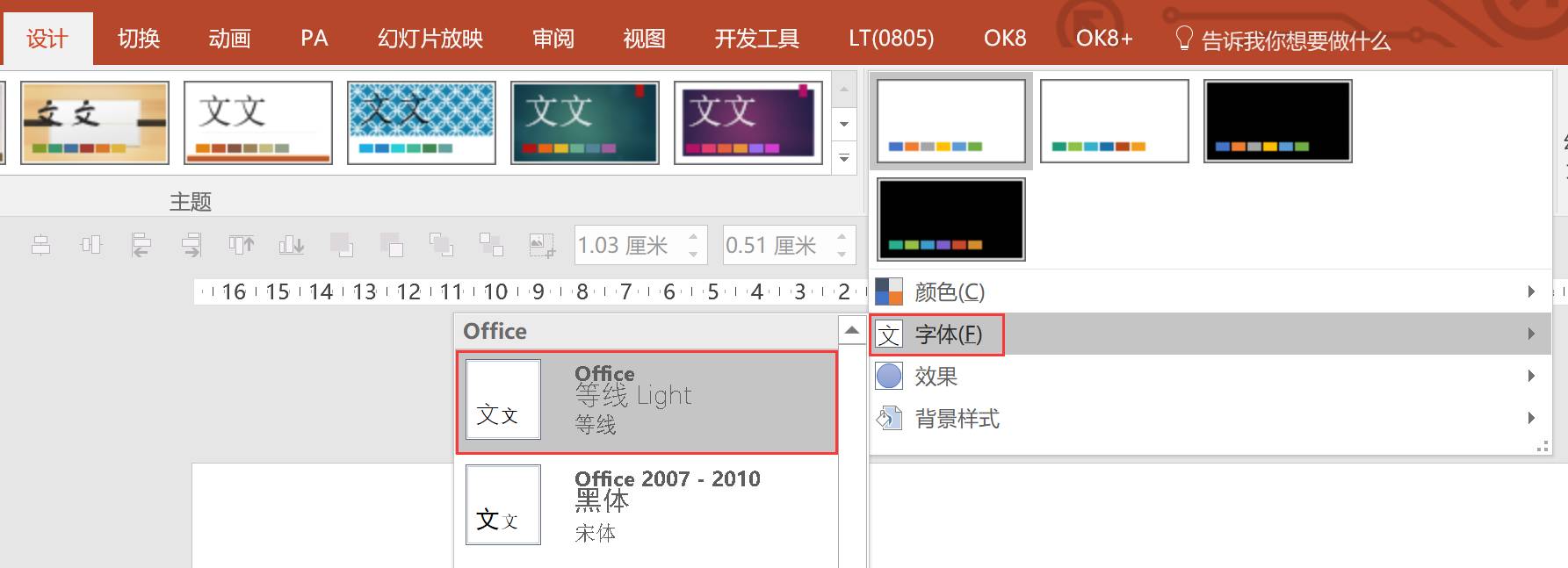Increase the 1.03 厘米 value with up spinner
Image resolution: width=1568 pixels, height=568 pixels.
694,235
